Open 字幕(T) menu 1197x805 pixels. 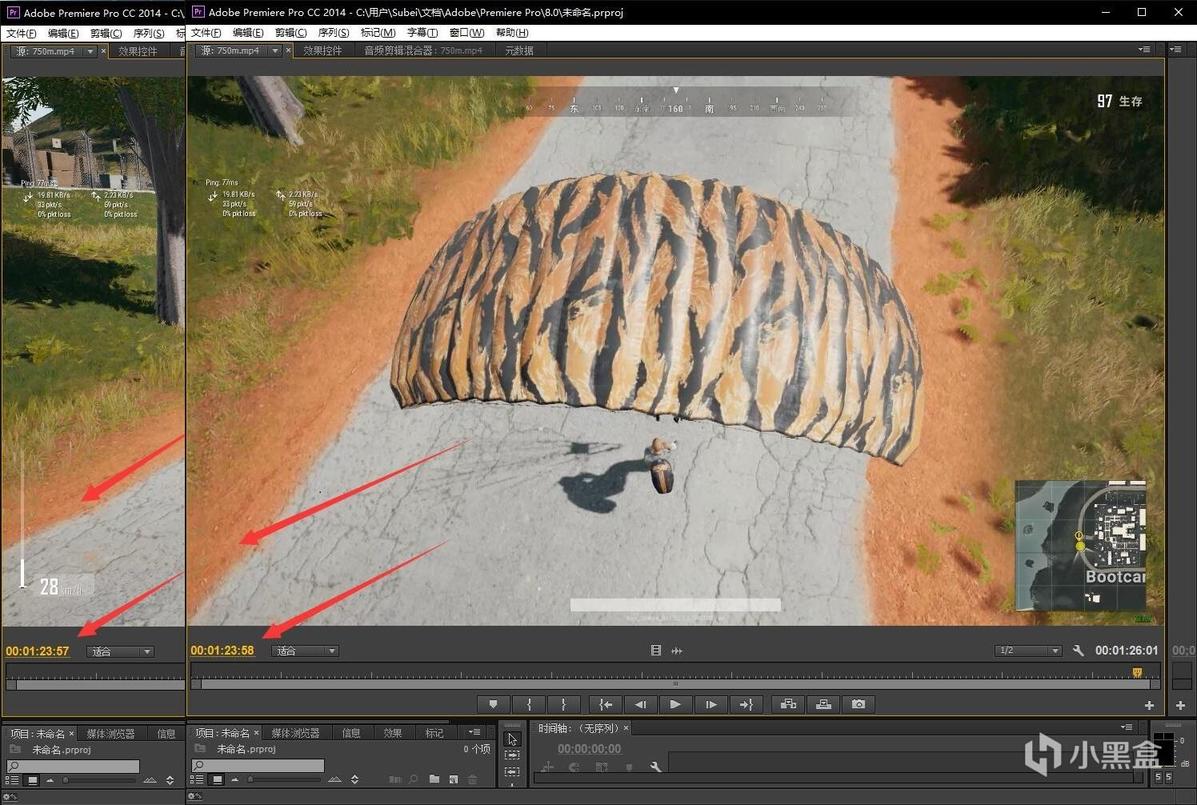[x=422, y=33]
